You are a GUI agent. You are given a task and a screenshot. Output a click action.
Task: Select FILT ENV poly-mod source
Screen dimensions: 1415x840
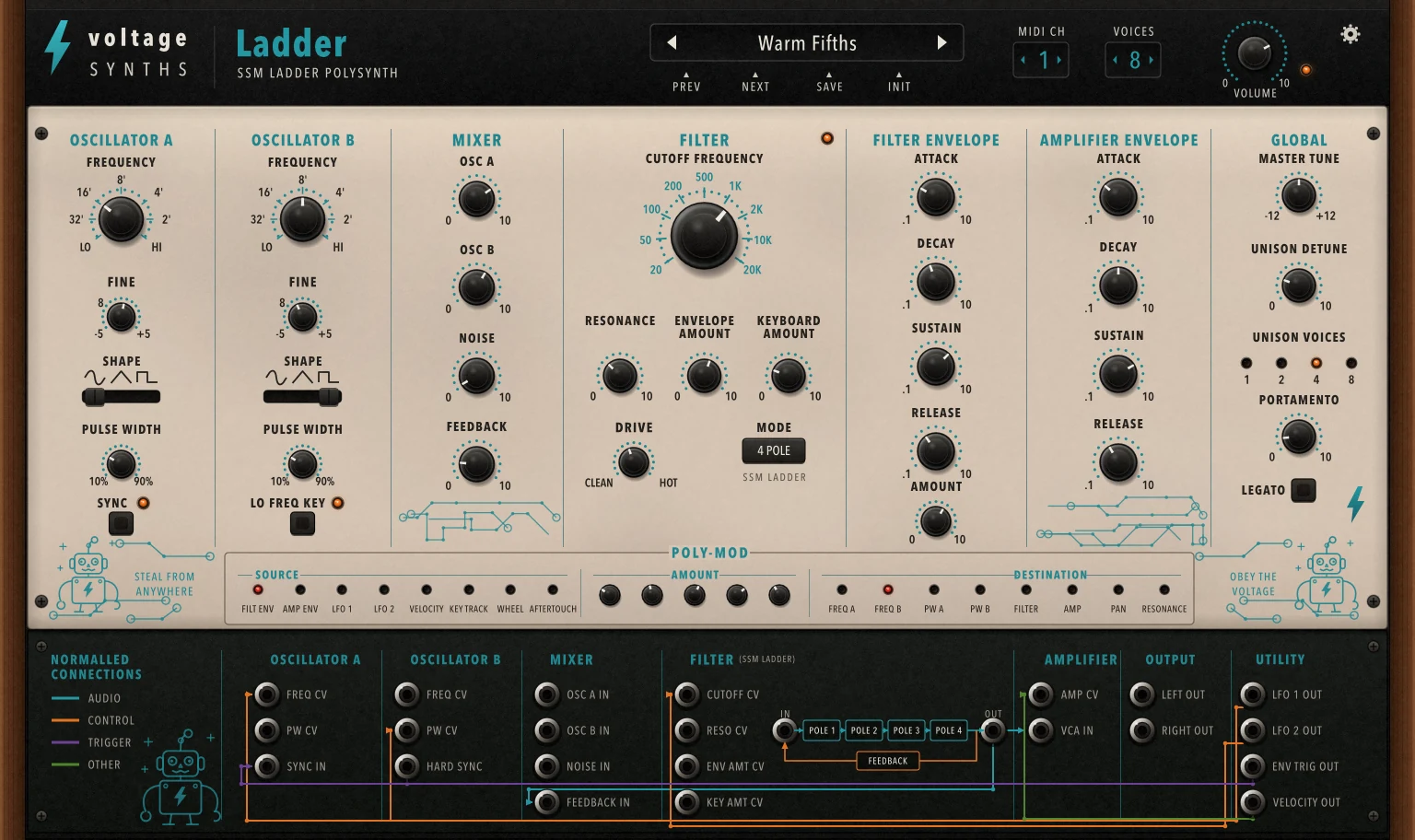258,589
